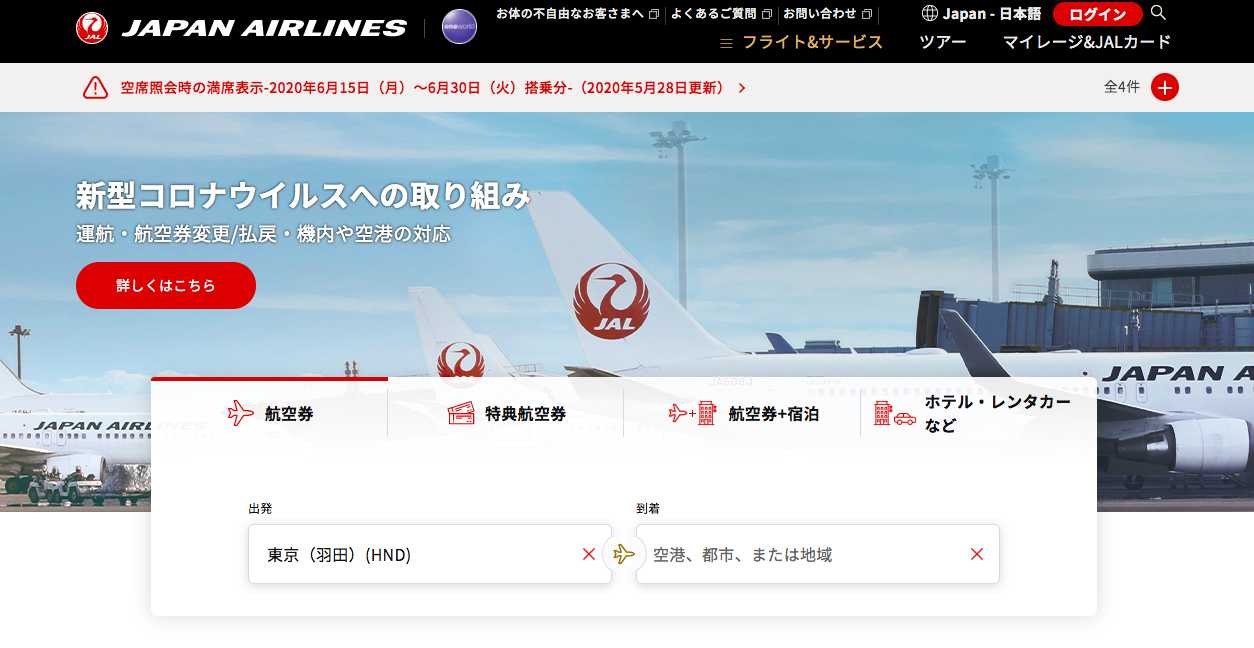Click the red ログイン button
Screen dimensions: 1254x648
click(1098, 14)
